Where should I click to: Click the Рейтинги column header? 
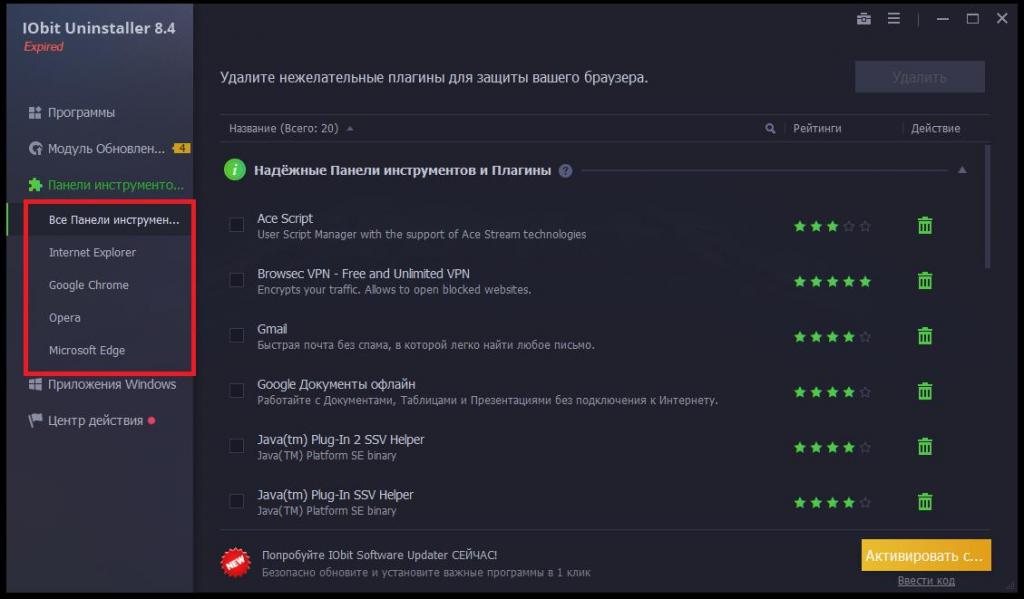pos(817,129)
